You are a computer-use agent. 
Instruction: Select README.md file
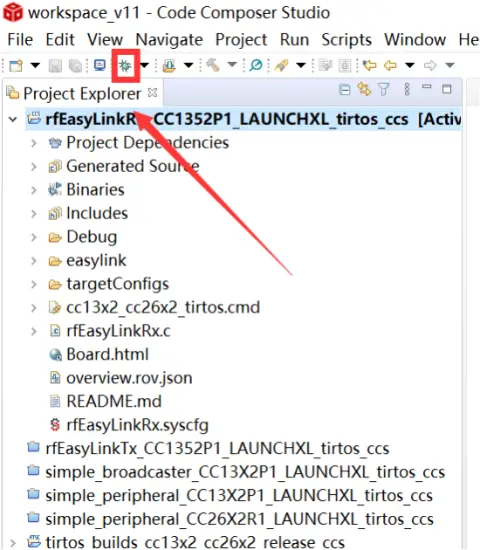click(114, 401)
